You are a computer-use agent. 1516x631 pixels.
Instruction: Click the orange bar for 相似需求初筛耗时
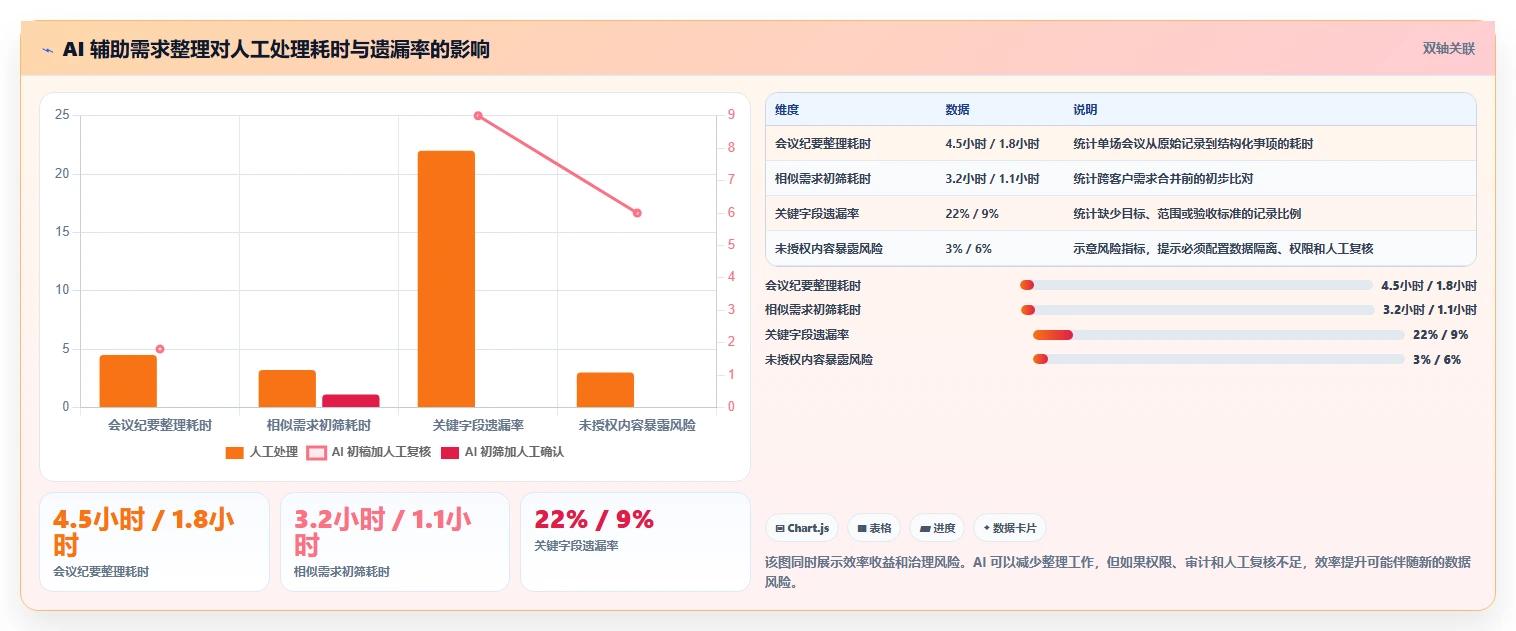(287, 389)
